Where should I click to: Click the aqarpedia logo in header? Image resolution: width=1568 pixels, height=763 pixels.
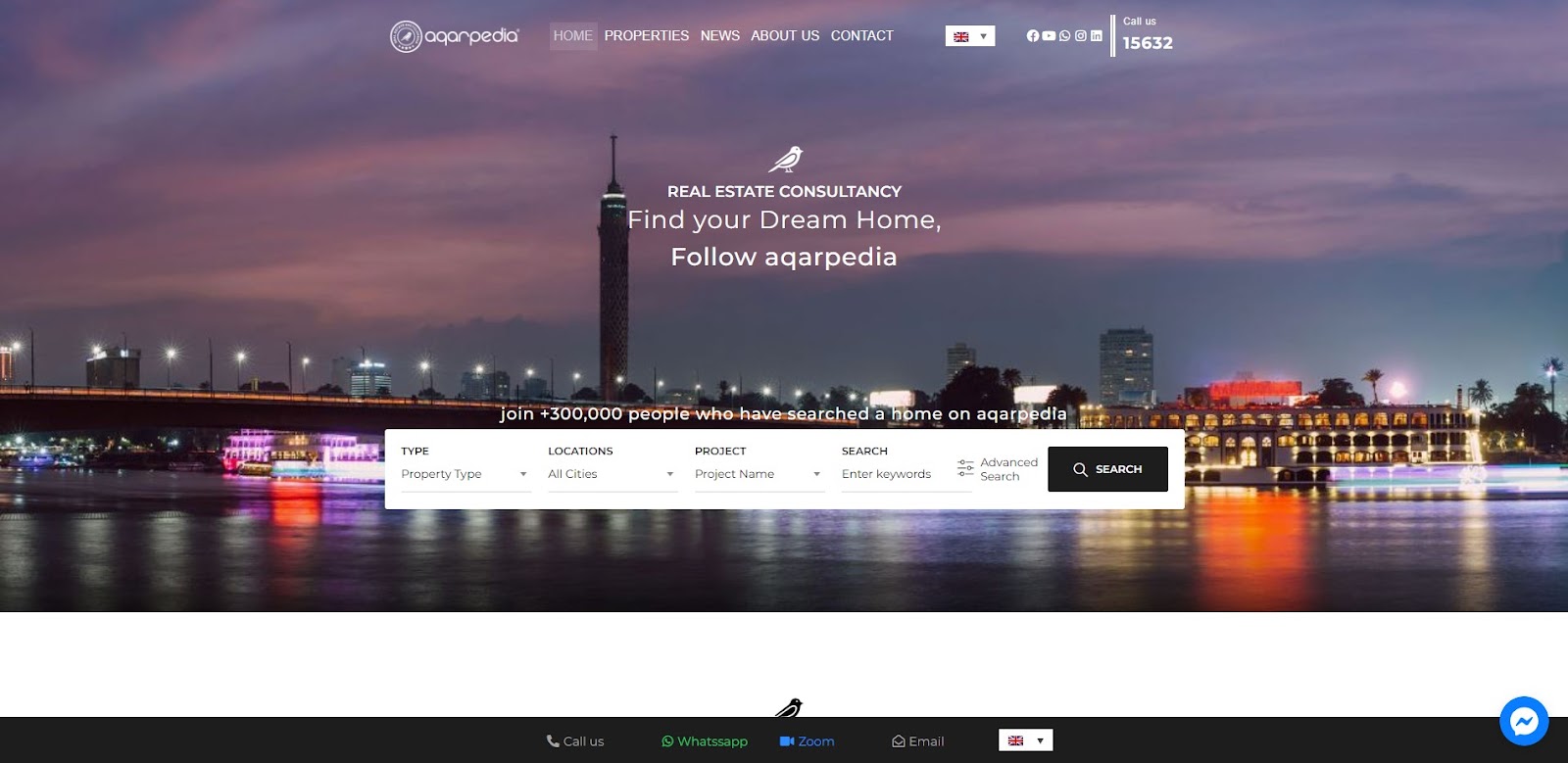click(x=454, y=36)
